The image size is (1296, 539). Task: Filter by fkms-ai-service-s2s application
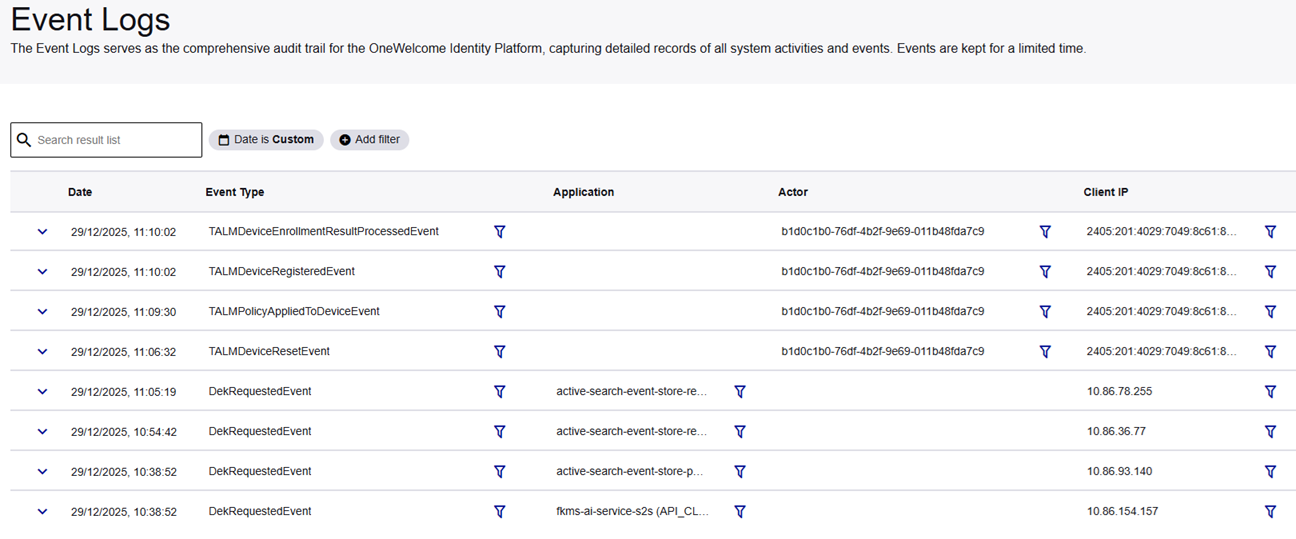[x=740, y=511]
